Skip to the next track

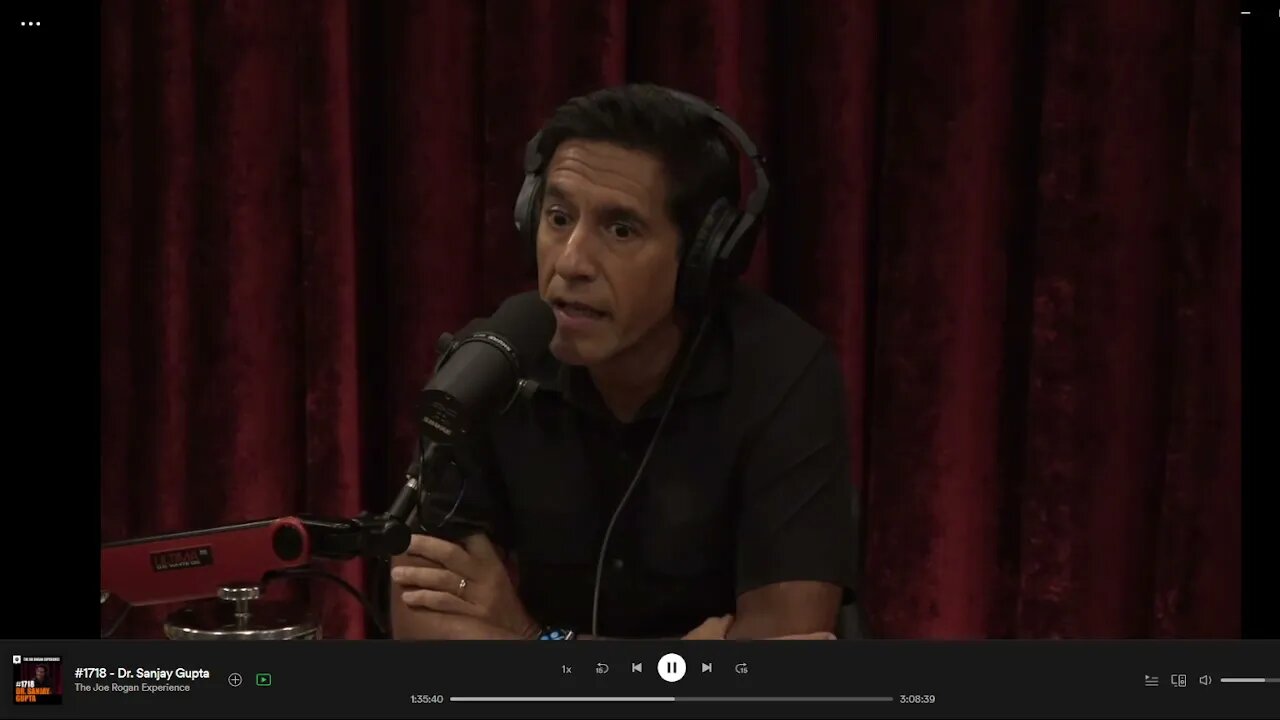point(706,668)
